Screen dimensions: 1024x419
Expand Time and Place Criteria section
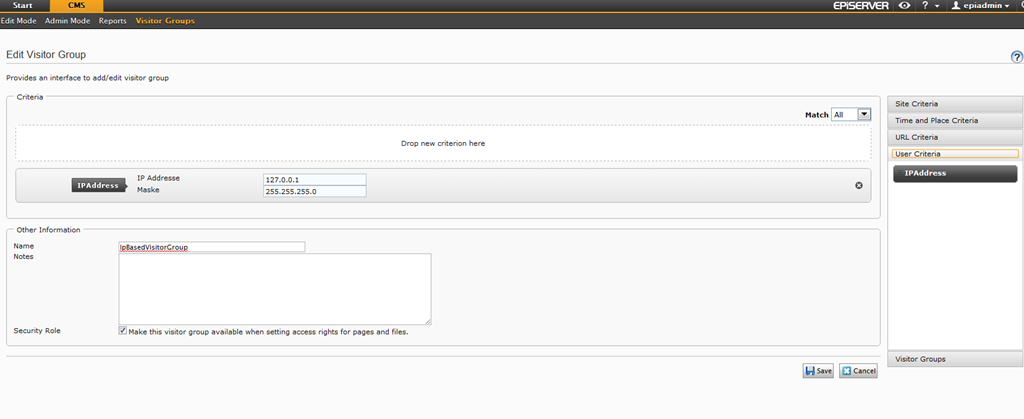pos(955,120)
